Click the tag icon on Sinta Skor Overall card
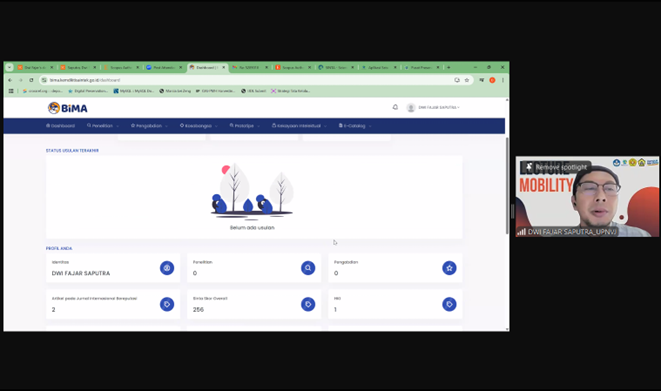The height and width of the screenshot is (391, 661). 308,304
